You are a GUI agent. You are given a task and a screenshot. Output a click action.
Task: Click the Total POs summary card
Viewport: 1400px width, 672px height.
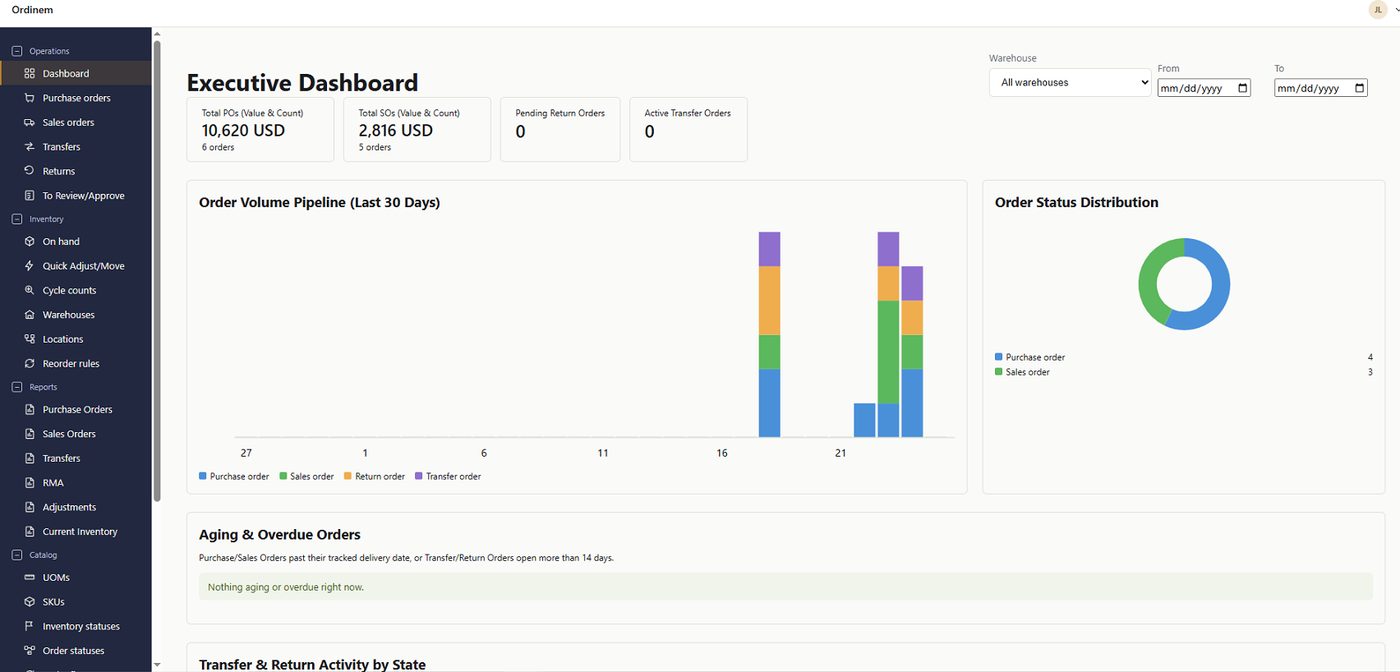point(260,129)
